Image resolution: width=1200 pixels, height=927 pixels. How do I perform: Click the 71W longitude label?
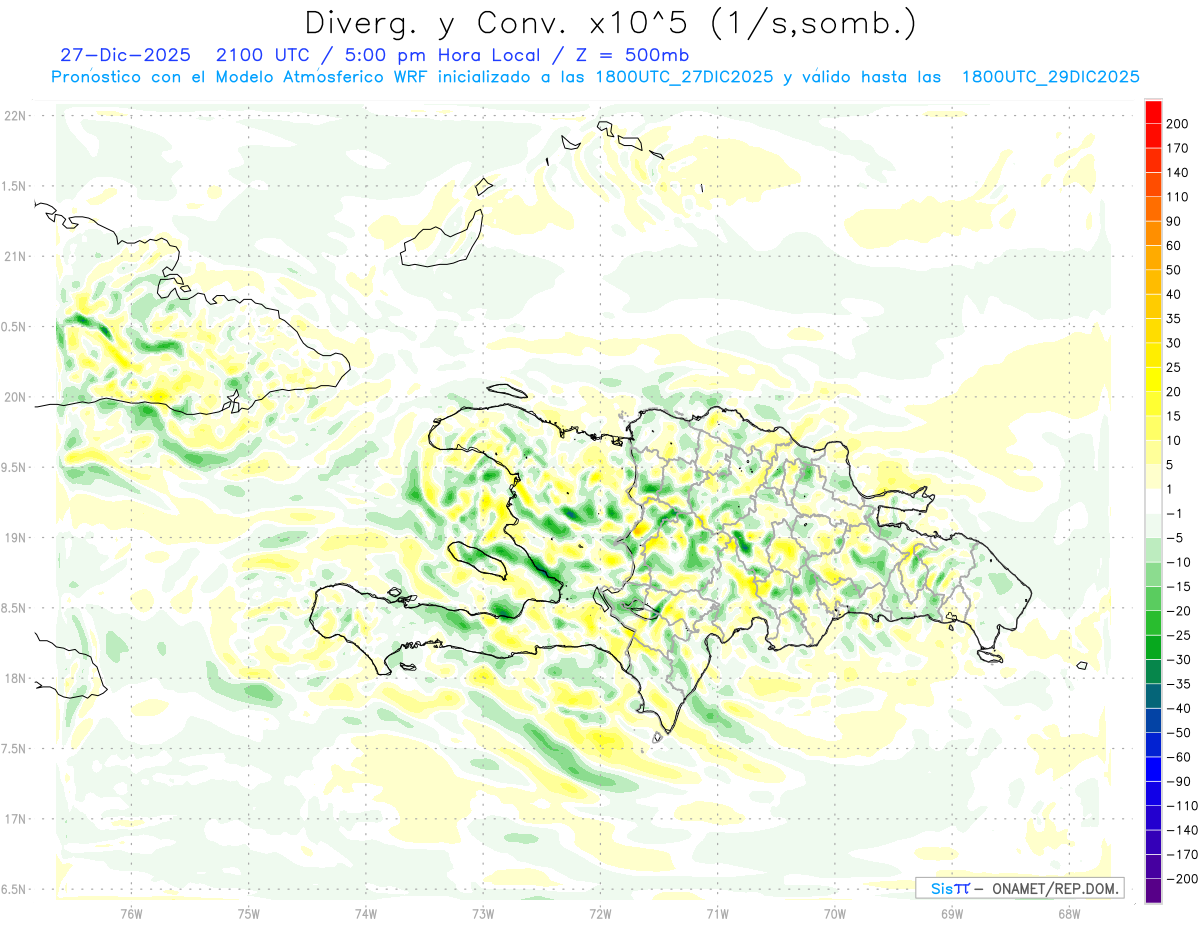pos(717,913)
